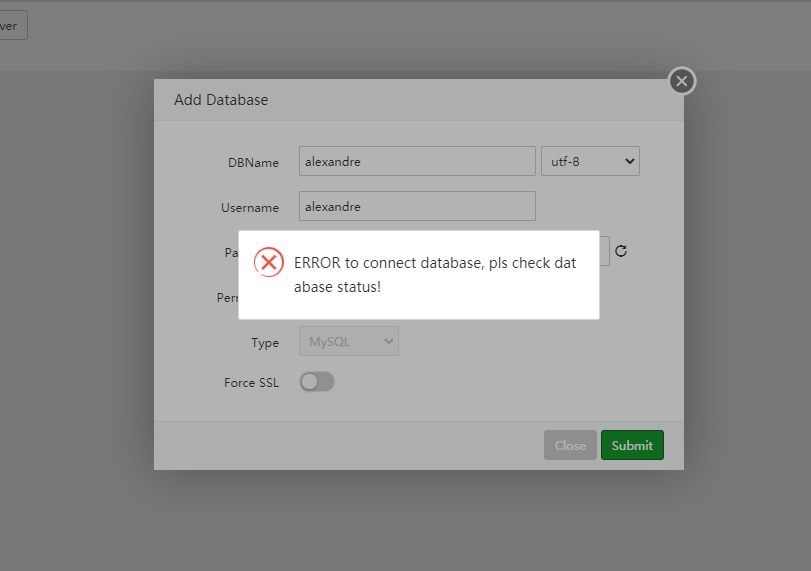This screenshot has height=571, width=811.
Task: Click the refresh password generator icon
Action: click(x=621, y=251)
